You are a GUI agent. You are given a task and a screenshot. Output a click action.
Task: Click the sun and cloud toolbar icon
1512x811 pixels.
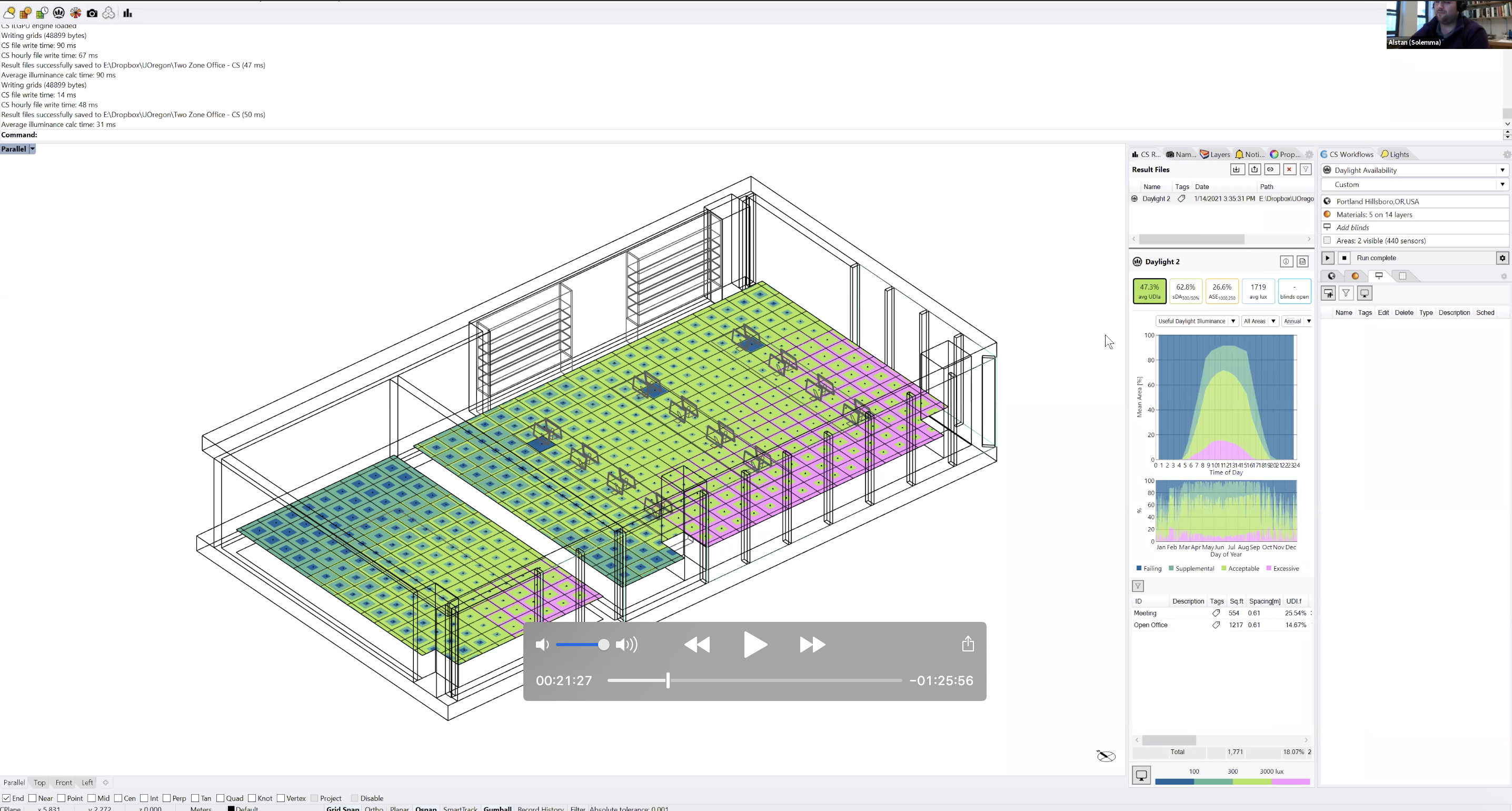pos(9,13)
